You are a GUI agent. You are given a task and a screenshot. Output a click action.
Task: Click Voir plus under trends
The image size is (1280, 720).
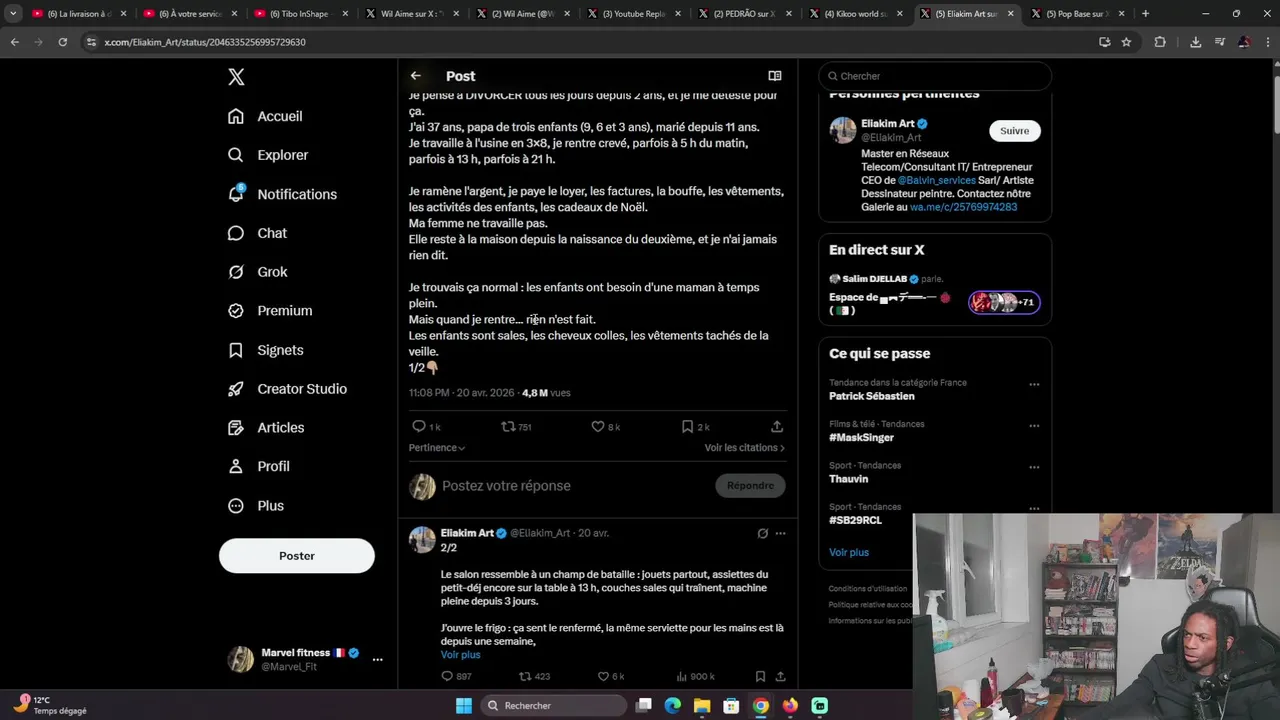[x=848, y=553]
